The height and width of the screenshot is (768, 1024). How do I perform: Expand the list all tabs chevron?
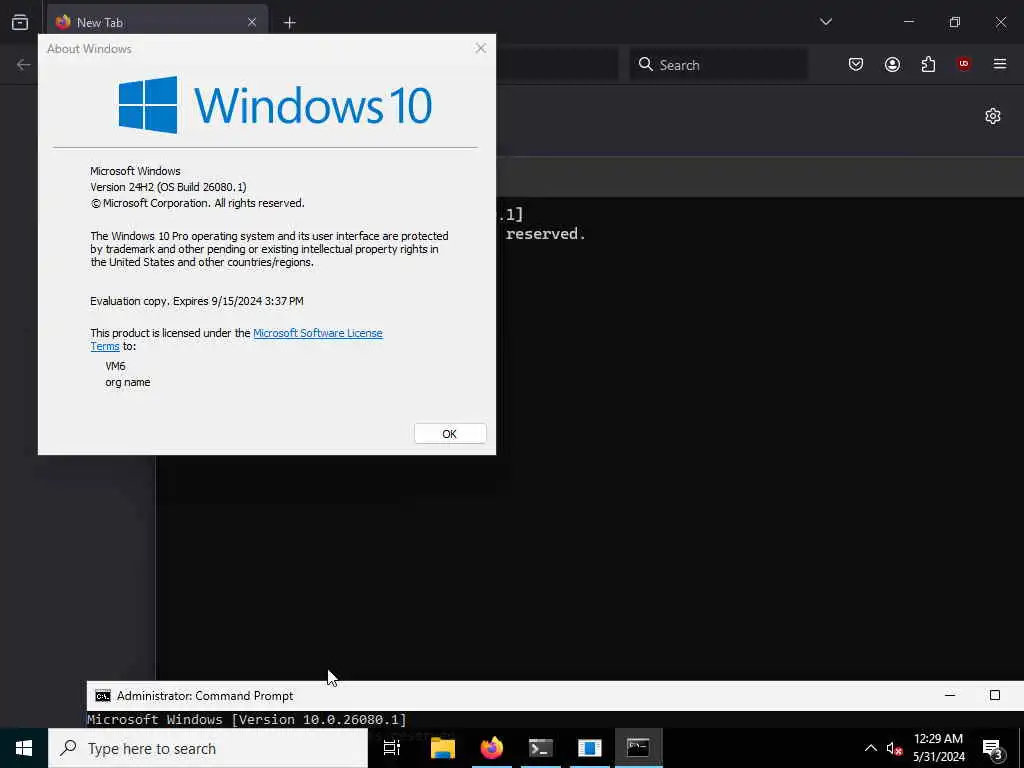[825, 22]
